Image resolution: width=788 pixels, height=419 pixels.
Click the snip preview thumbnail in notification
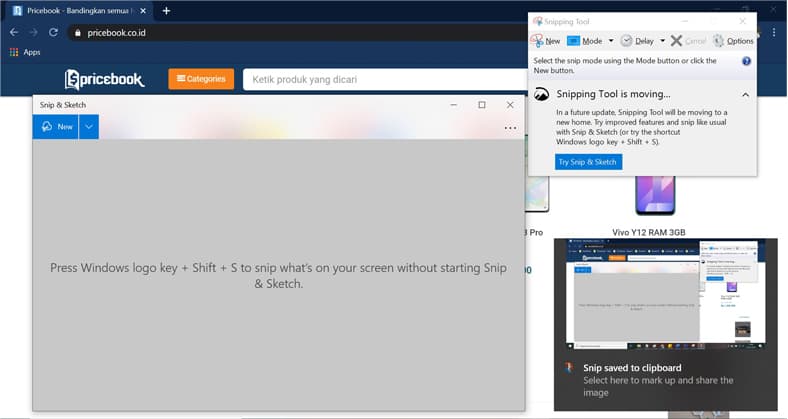click(x=666, y=294)
